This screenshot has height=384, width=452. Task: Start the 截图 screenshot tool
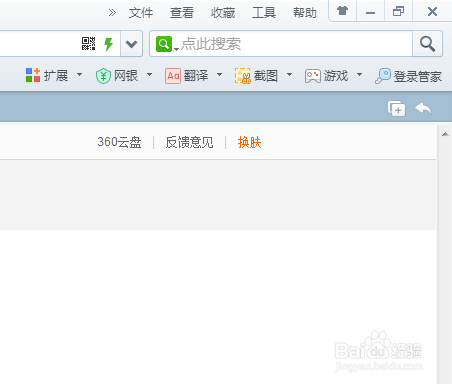tap(256, 76)
